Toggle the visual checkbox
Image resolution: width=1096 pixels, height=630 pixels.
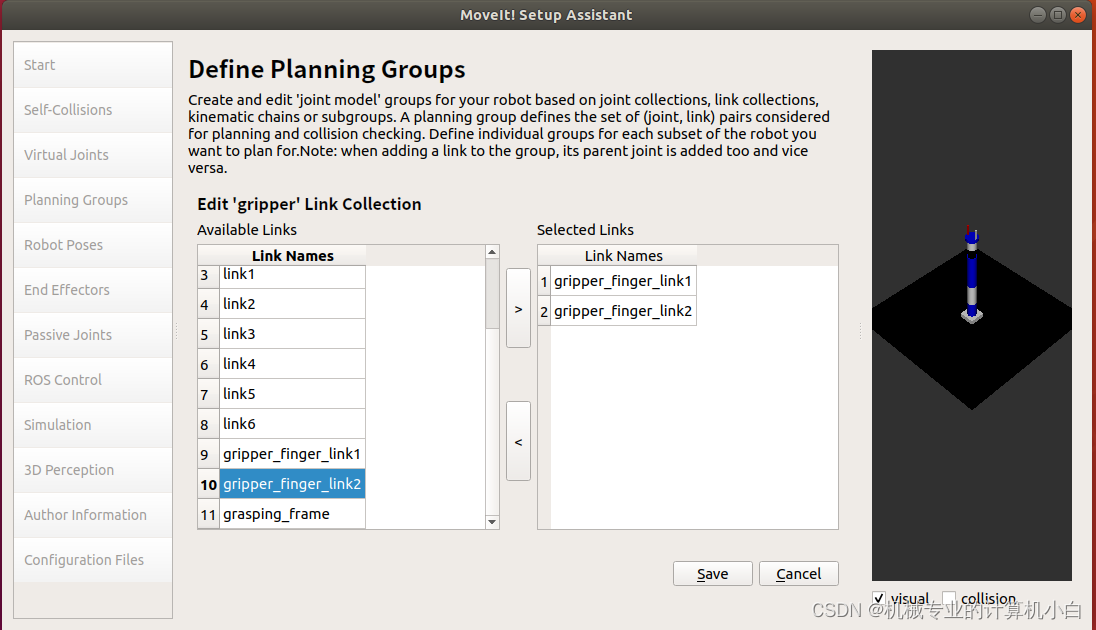[879, 598]
